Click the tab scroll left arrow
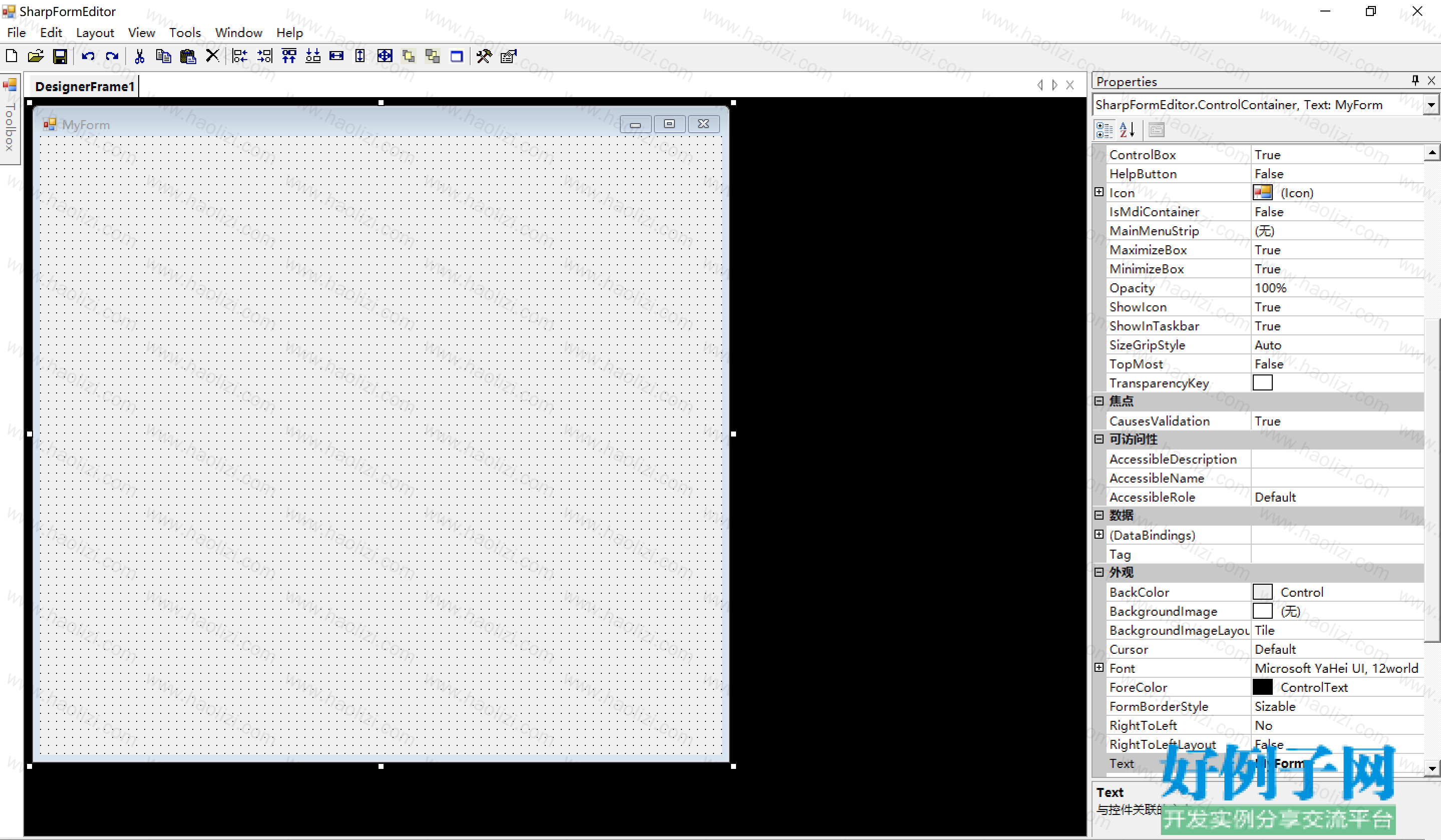Viewport: 1441px width, 840px height. tap(1039, 85)
